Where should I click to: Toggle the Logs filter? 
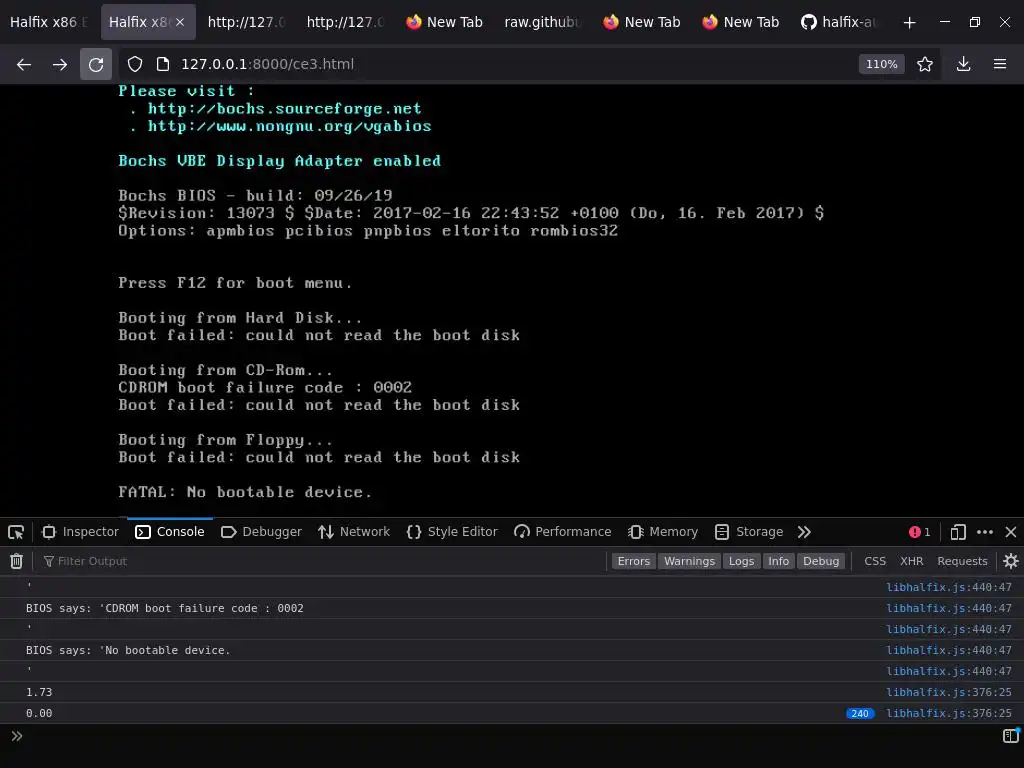tap(741, 561)
